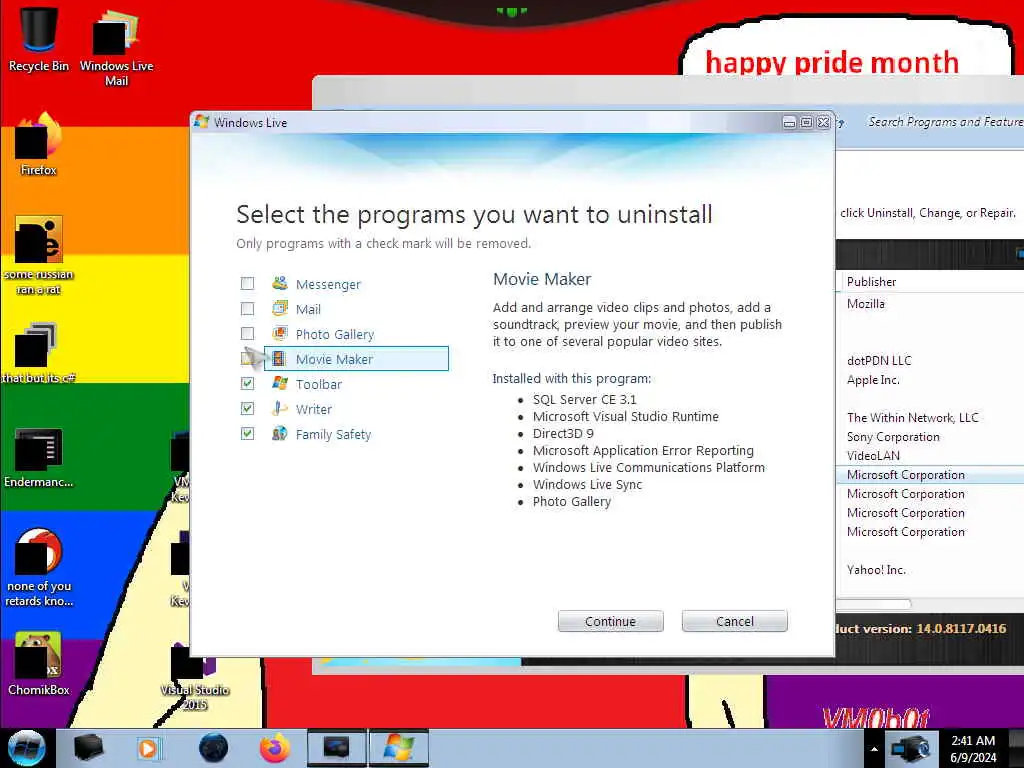The image size is (1024, 768).
Task: Open Firefox from the taskbar
Action: point(275,748)
